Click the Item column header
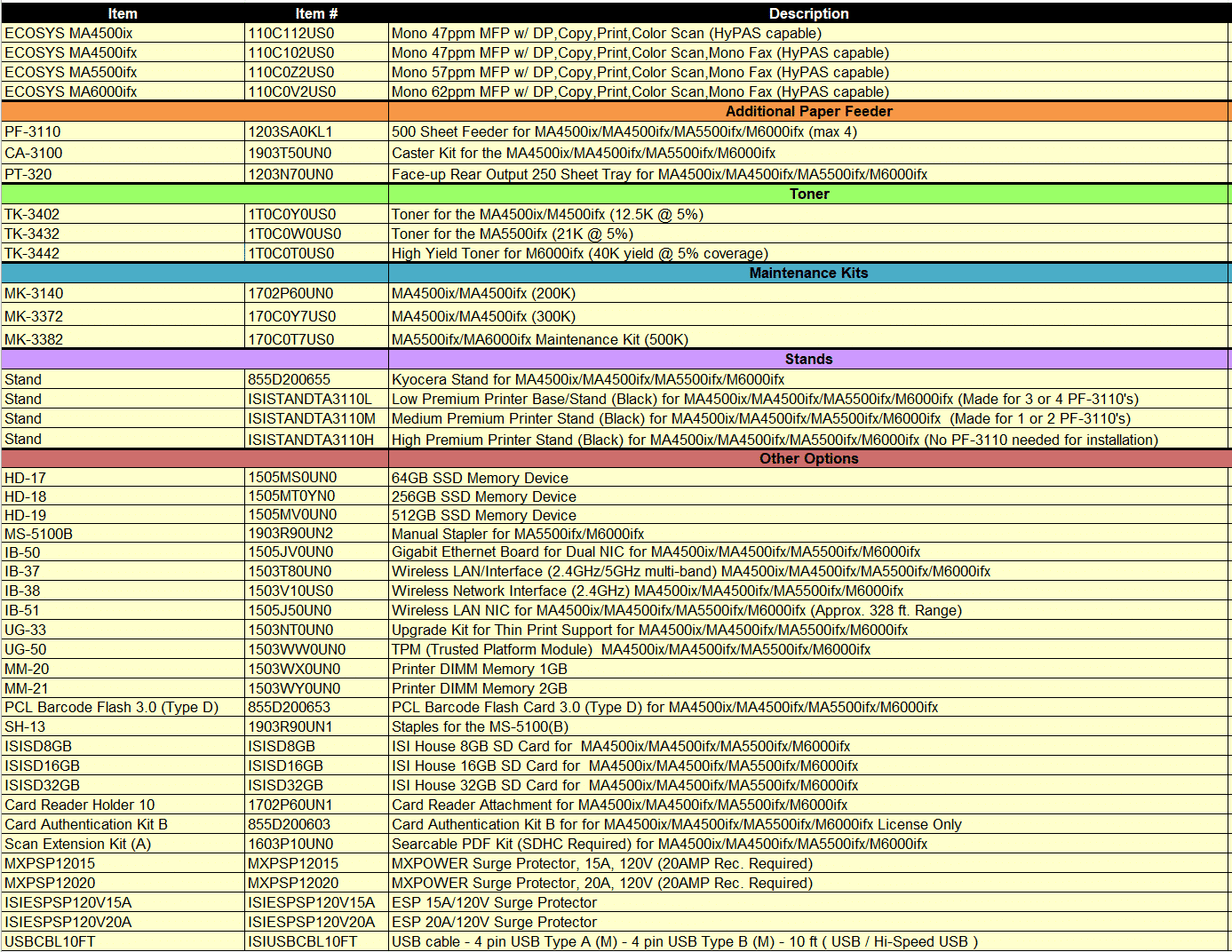This screenshot has width=1232, height=952. coord(123,13)
